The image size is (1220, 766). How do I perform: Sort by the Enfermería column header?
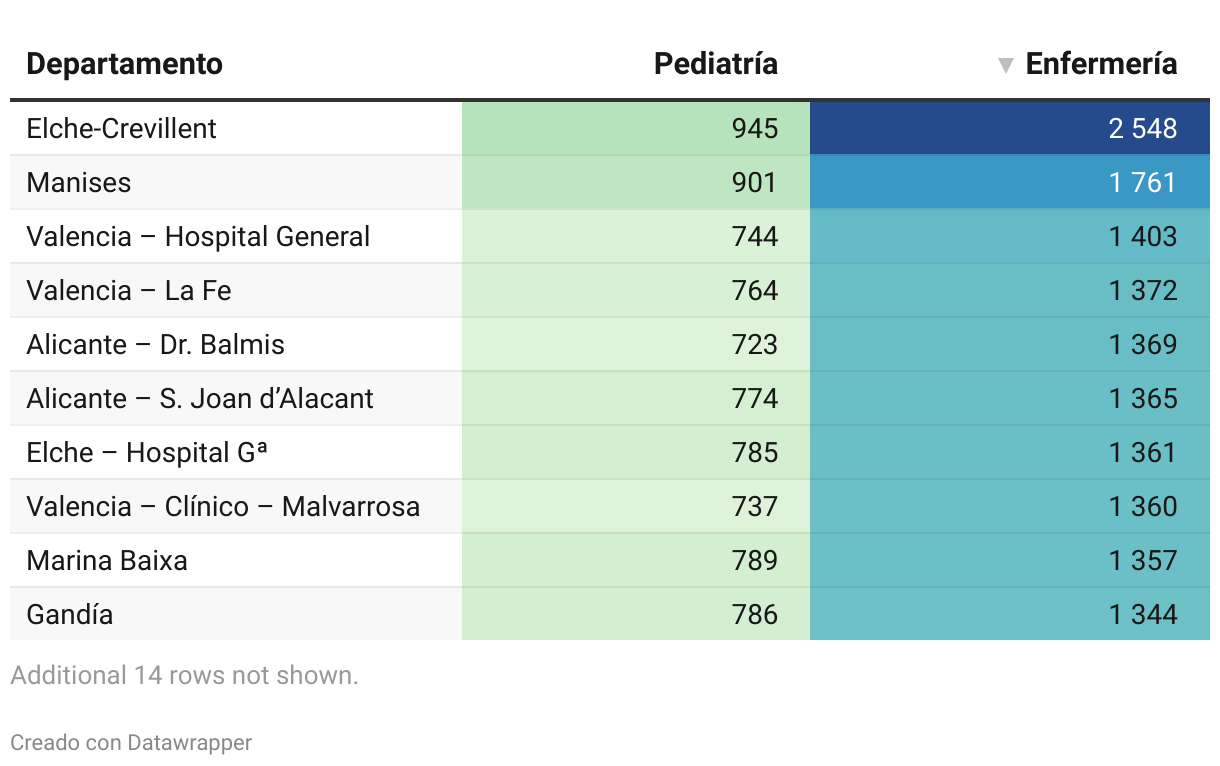pyautogui.click(x=1100, y=64)
